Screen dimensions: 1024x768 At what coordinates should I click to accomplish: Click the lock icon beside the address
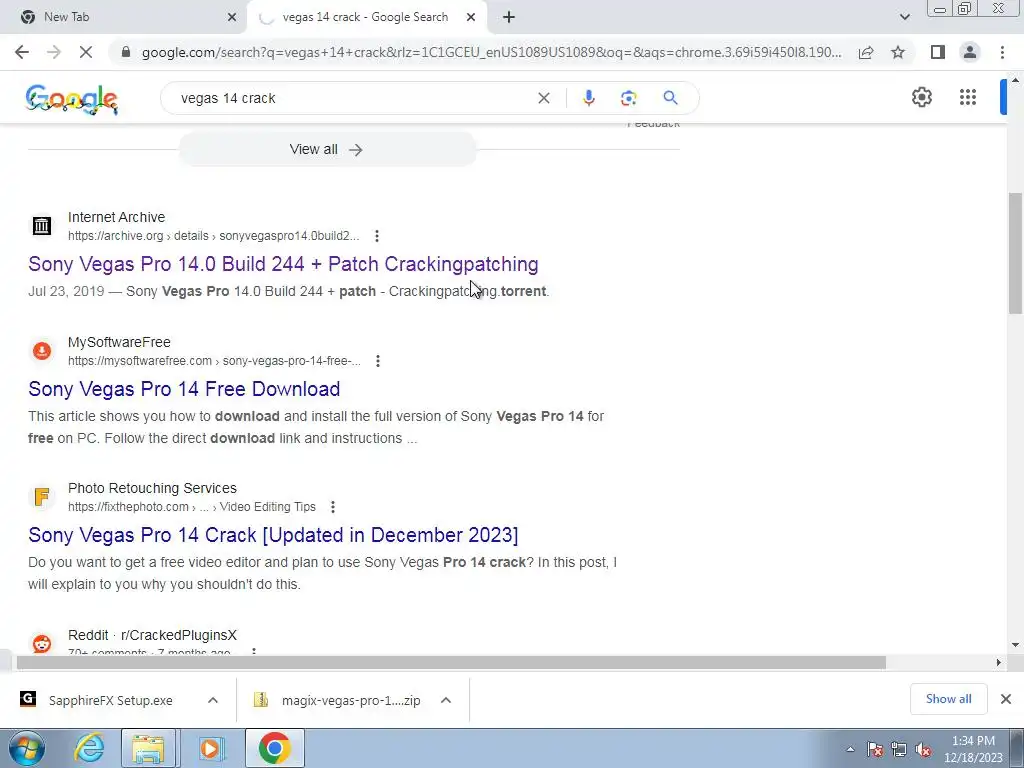pos(126,52)
